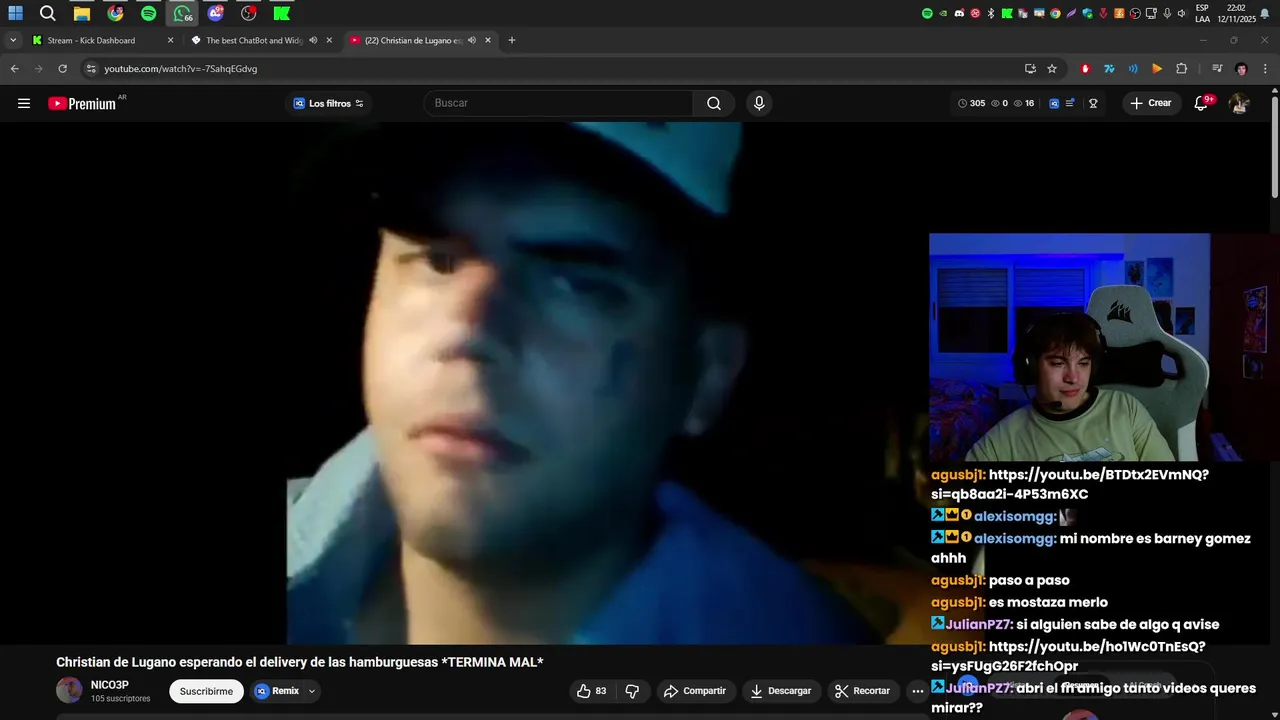
Task: Reload the page
Action: (x=62, y=68)
